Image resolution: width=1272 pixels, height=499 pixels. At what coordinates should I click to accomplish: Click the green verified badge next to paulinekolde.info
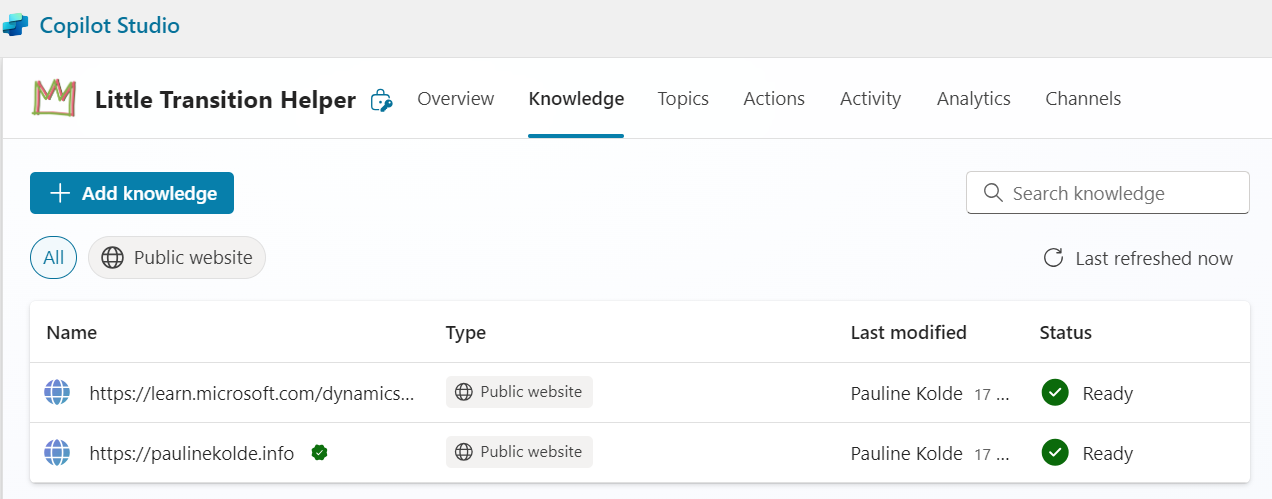click(x=319, y=453)
